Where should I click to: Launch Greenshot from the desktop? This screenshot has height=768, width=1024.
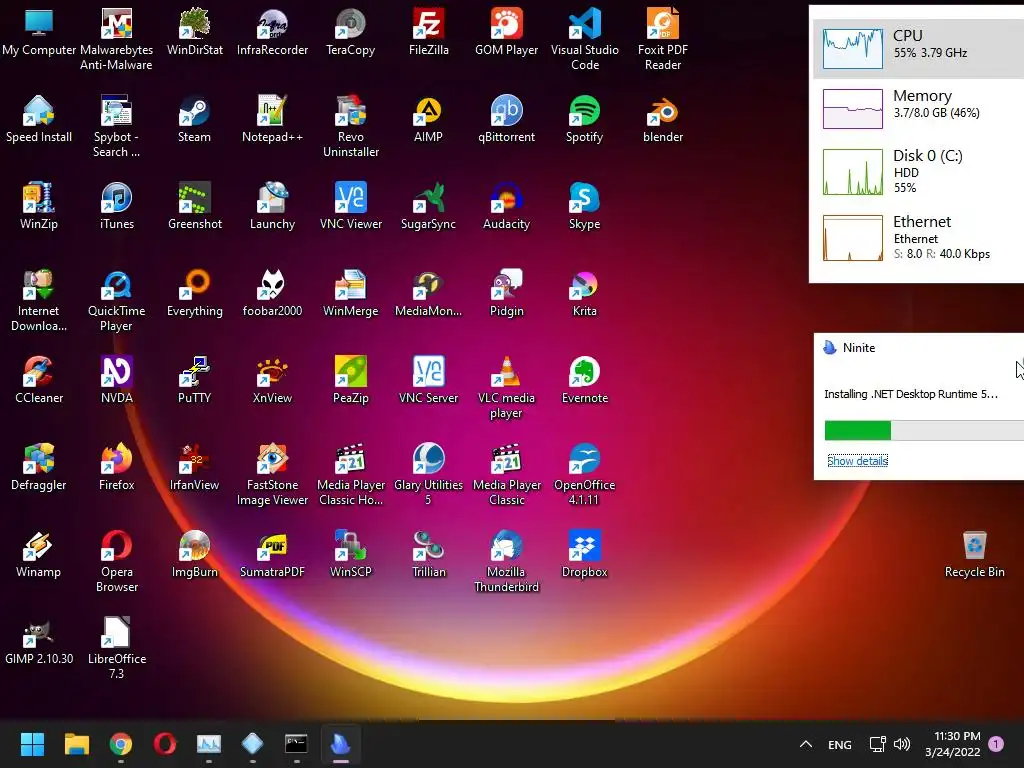tap(195, 206)
